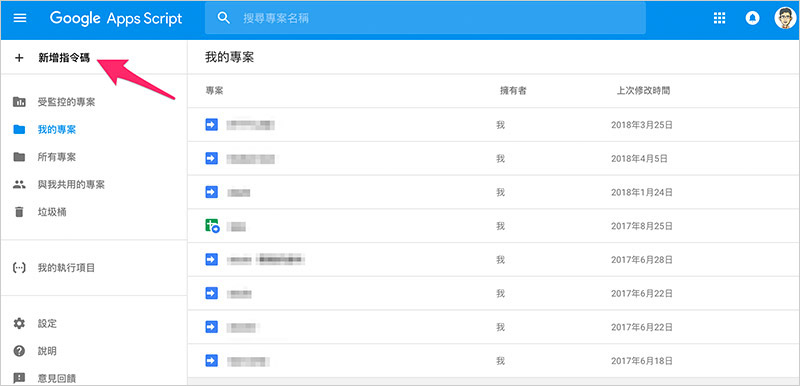Click the shared people icon

(x=19, y=185)
